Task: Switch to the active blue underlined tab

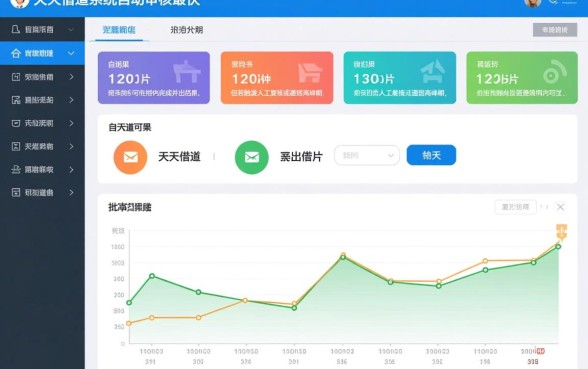Action: pyautogui.click(x=119, y=30)
